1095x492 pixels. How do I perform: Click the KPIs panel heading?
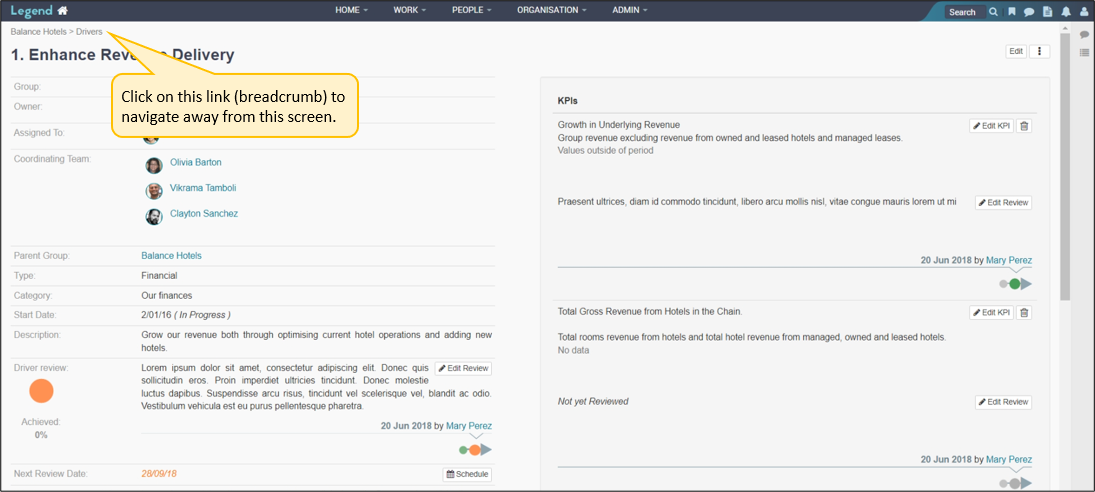coord(567,101)
